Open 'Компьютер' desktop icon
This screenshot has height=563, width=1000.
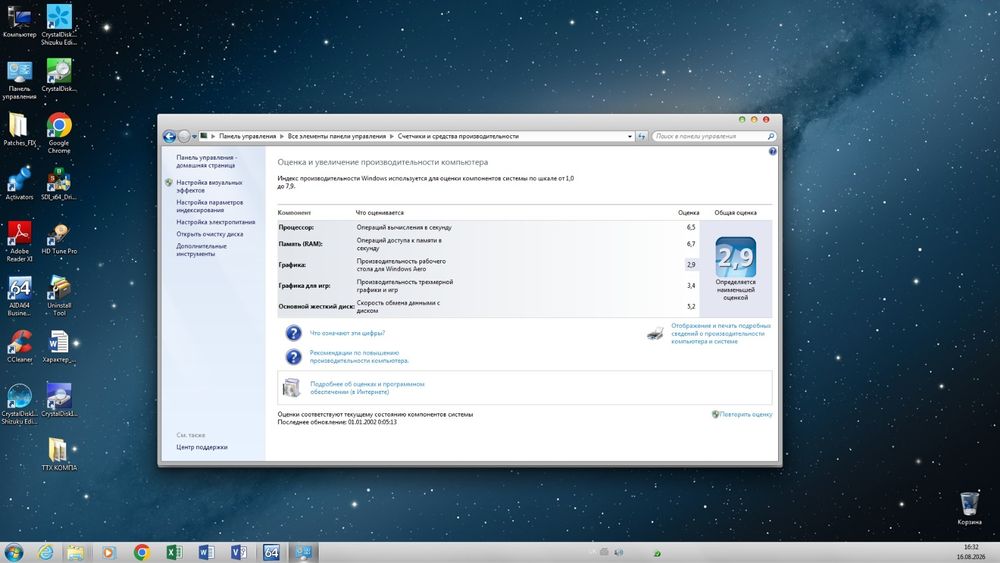point(19,22)
